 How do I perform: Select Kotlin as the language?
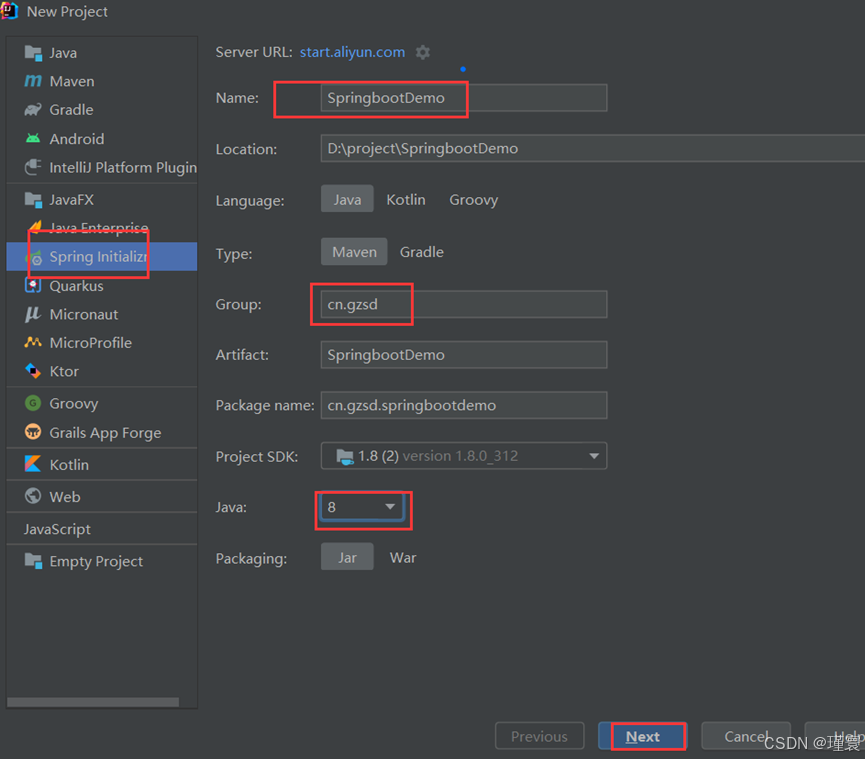[x=405, y=199]
